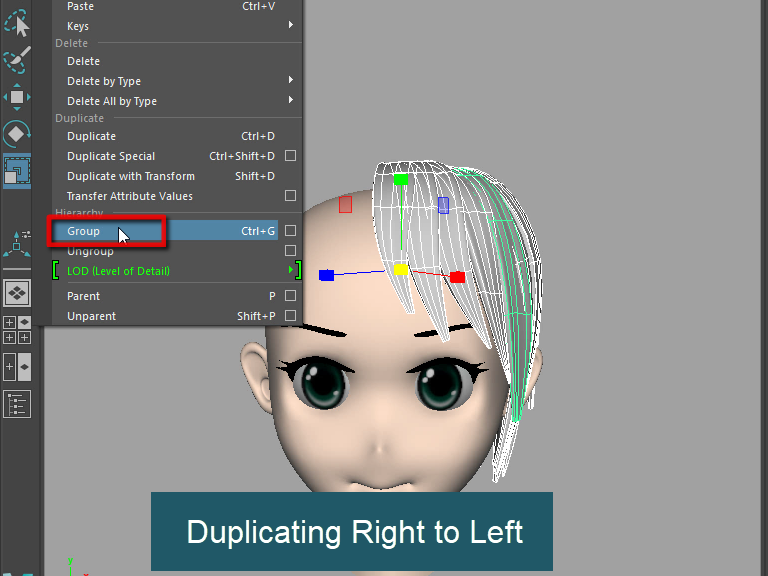Image resolution: width=768 pixels, height=576 pixels.
Task: Switch to four view panel layout
Action: 17,329
